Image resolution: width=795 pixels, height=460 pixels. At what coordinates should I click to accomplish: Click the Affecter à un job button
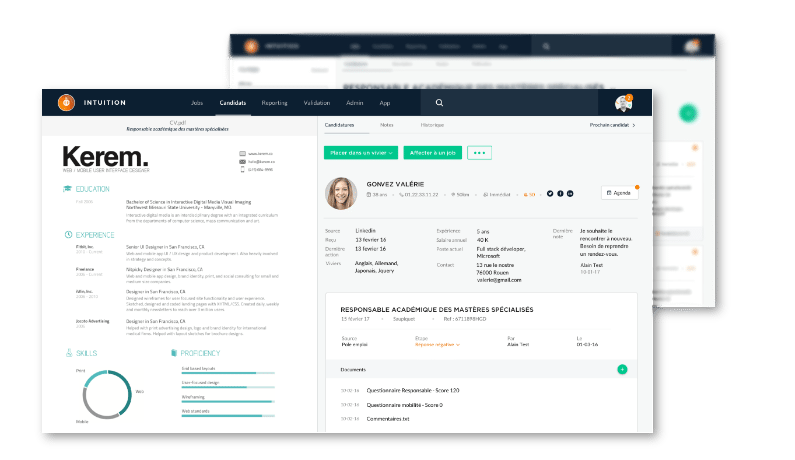432,153
